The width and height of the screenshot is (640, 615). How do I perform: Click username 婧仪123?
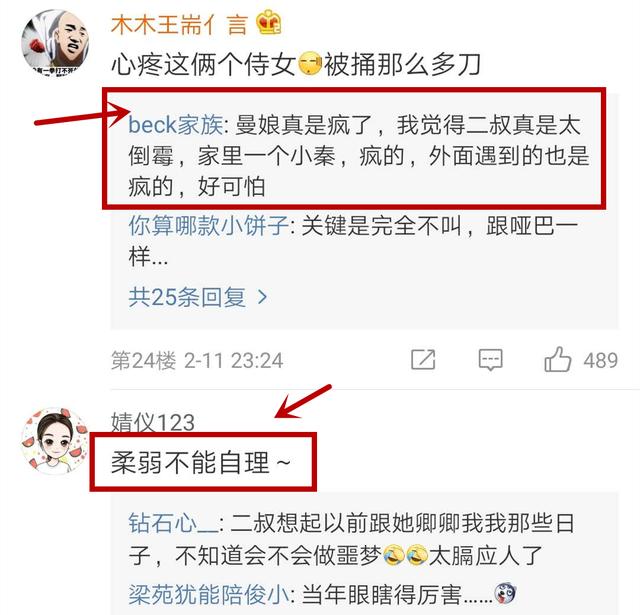(153, 422)
